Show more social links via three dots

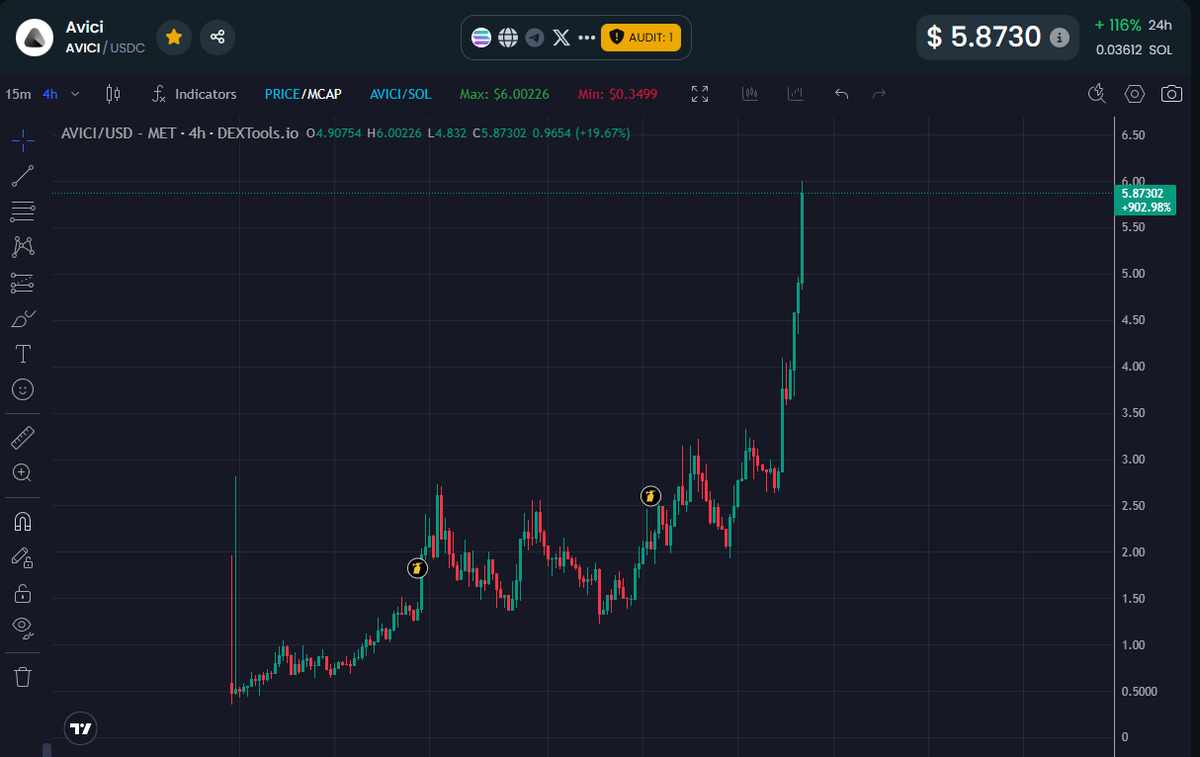(587, 38)
